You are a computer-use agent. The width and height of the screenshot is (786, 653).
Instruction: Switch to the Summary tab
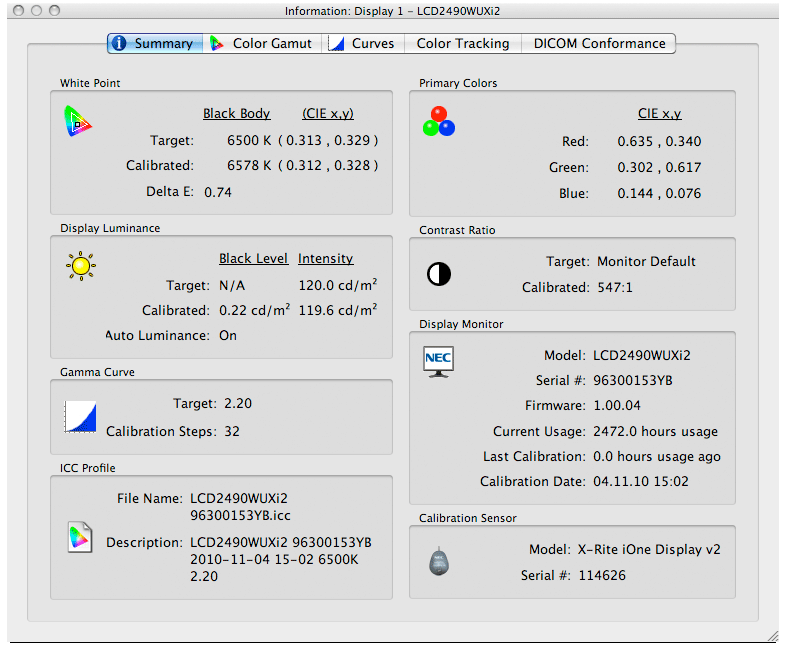click(x=154, y=44)
